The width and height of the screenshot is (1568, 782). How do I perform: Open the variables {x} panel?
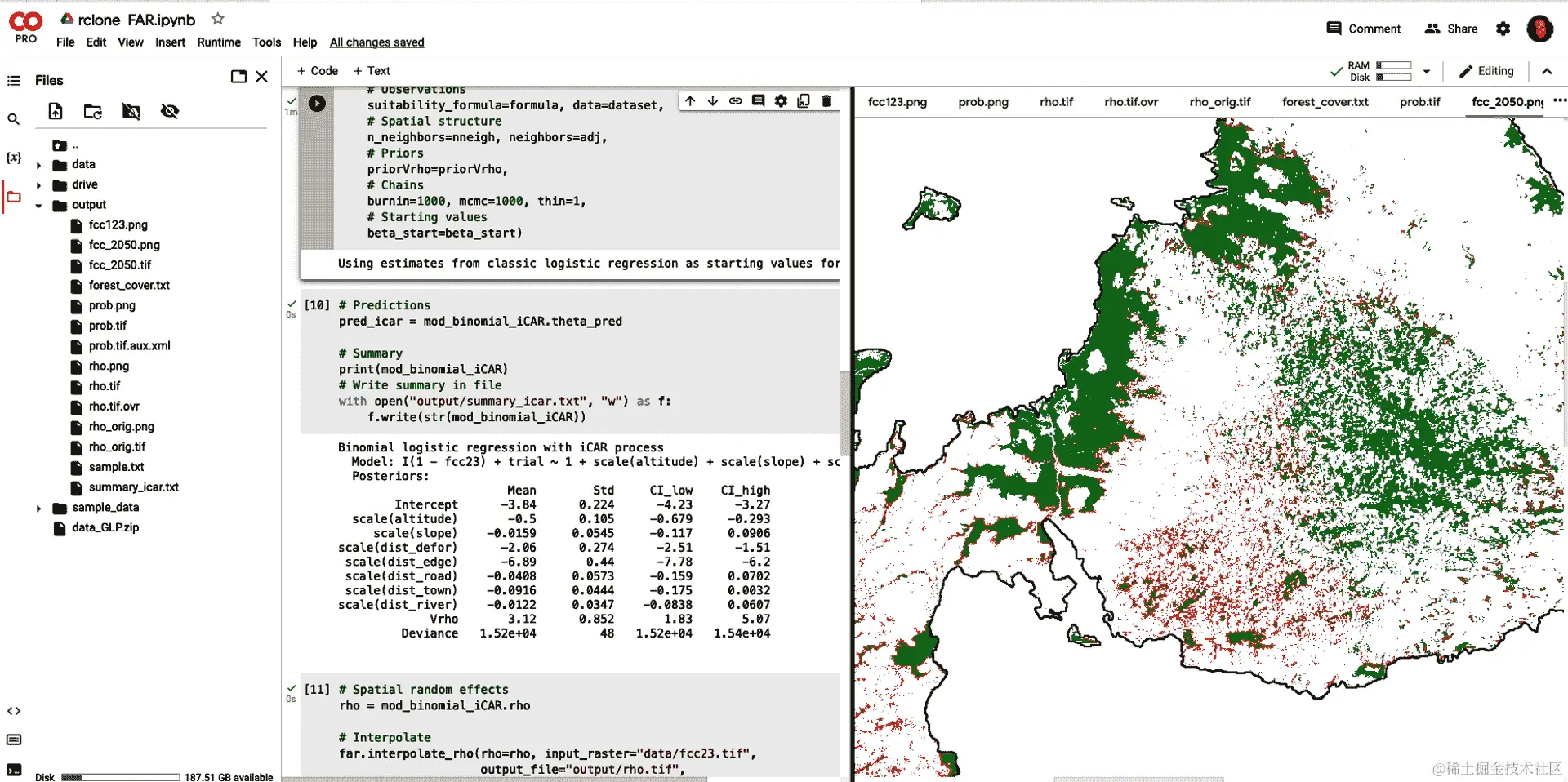click(x=14, y=158)
